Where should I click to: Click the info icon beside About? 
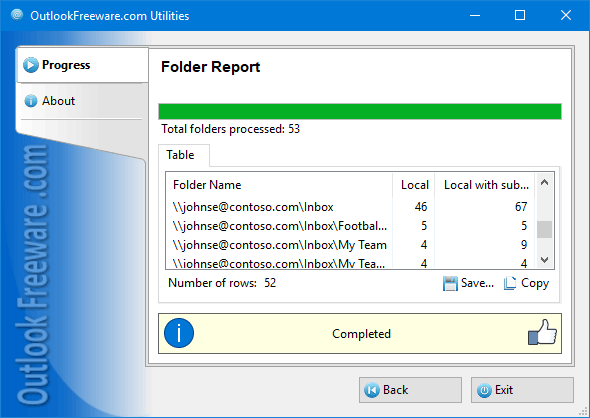(31, 101)
